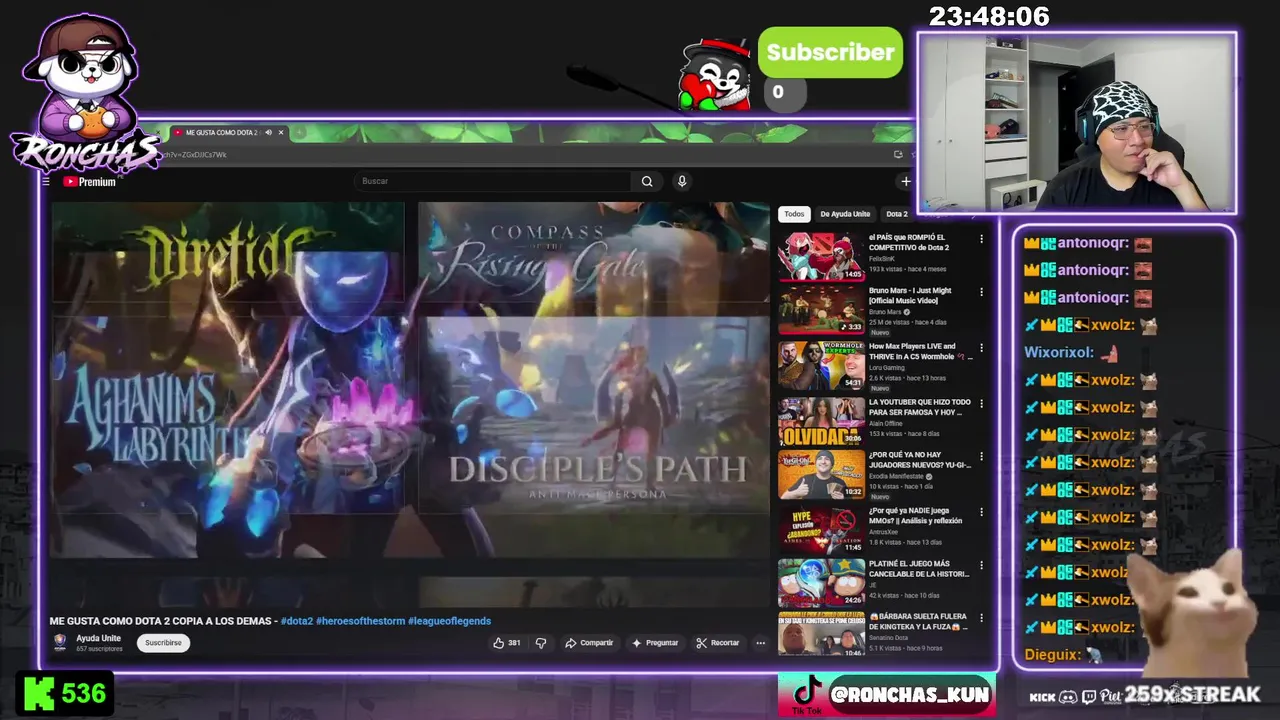Close the ME GUSTA COMO DOTA 2 browser tab
This screenshot has height=720, width=1280.
pos(281,132)
